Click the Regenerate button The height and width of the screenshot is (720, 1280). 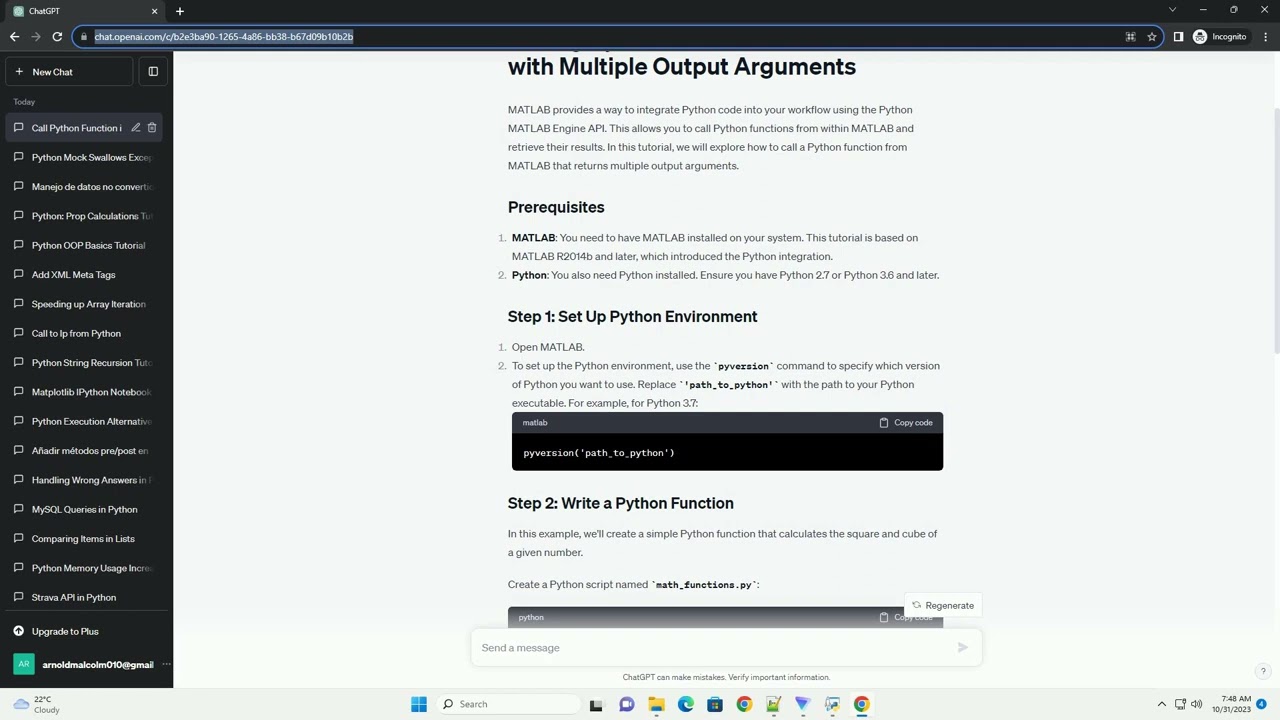942,605
